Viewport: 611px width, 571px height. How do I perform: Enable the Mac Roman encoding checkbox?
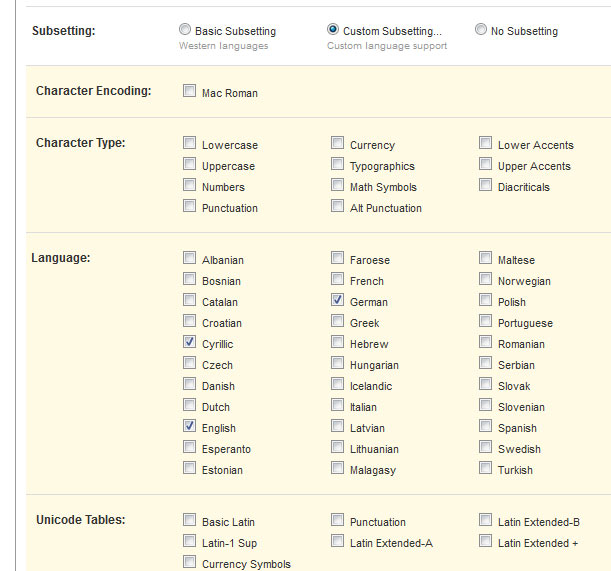189,91
